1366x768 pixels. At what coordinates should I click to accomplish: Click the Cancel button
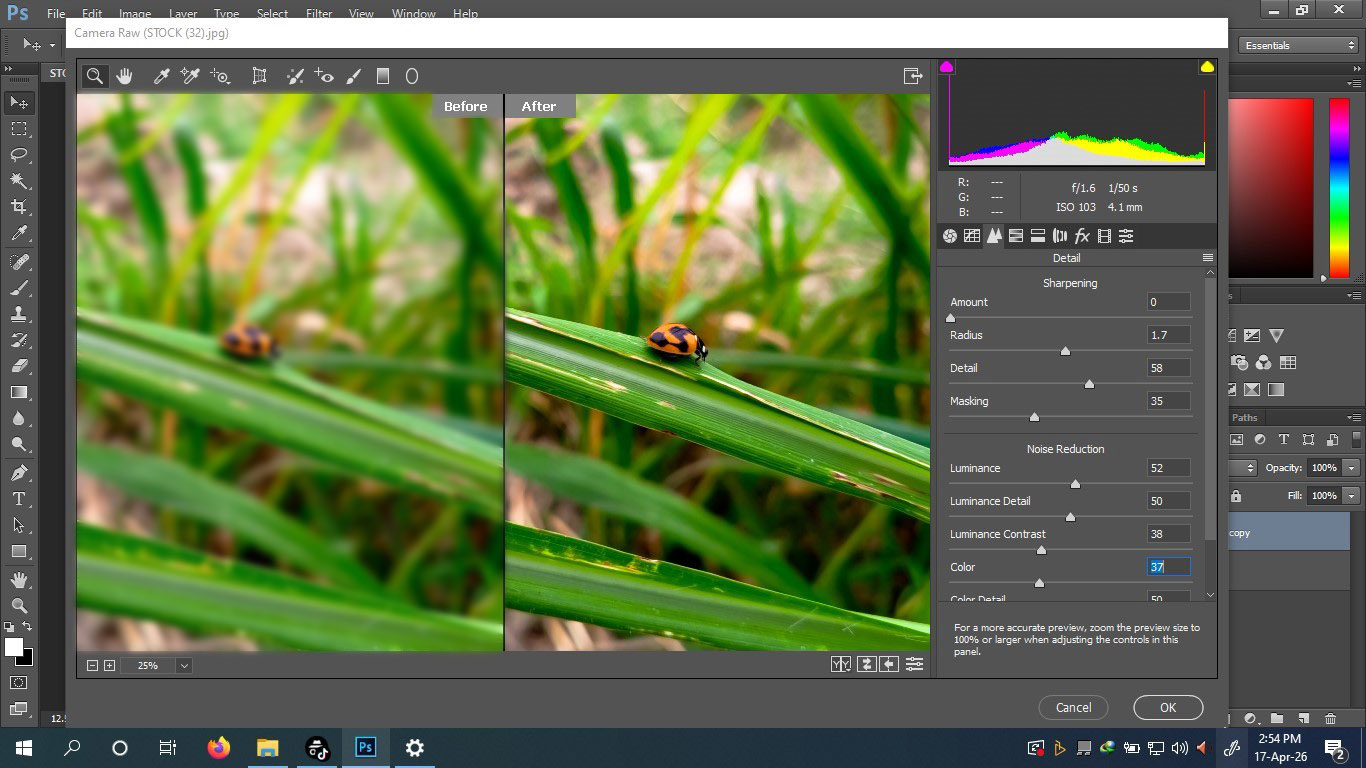click(x=1073, y=707)
